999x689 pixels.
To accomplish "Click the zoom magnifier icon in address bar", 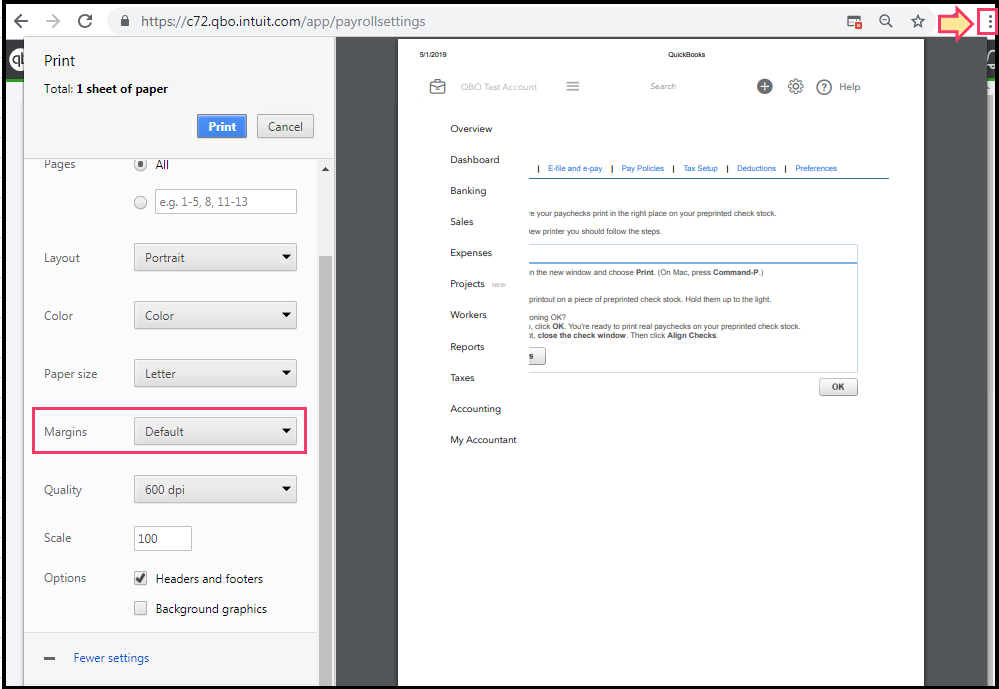I will [x=886, y=21].
